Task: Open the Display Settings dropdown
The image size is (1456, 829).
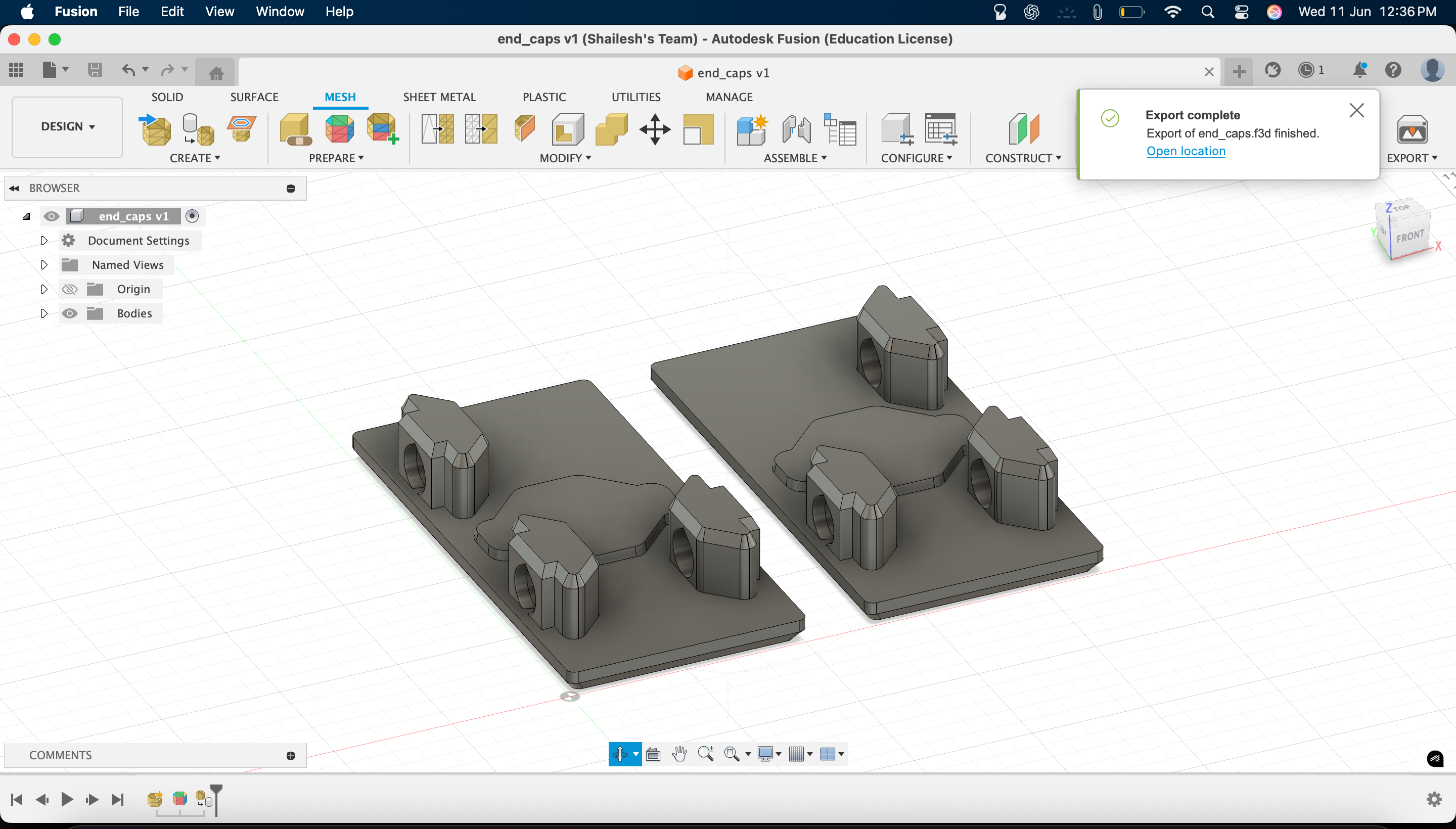Action: click(x=769, y=754)
